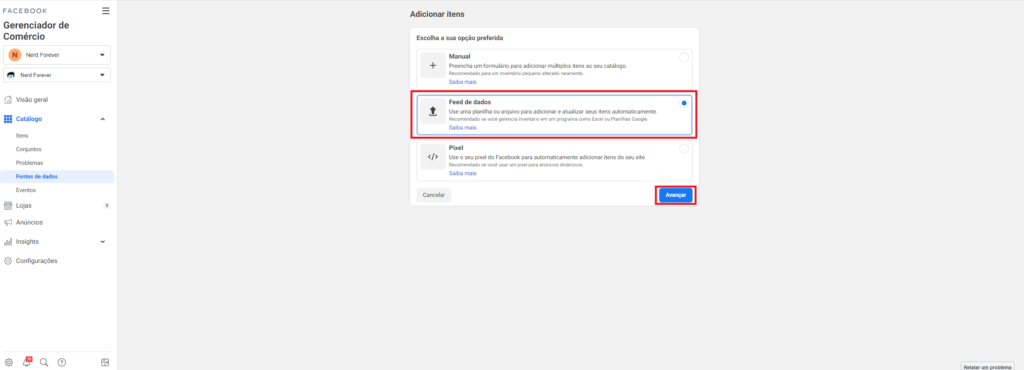This screenshot has width=1024, height=370.
Task: Toggle the hamburger menu next to the Facebook logo
Action: pos(106,10)
